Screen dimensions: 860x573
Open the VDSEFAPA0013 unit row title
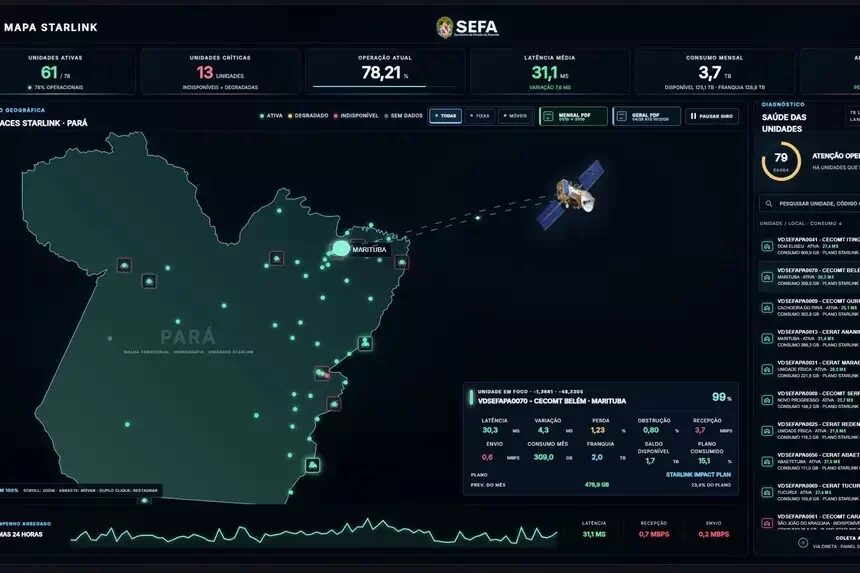(x=818, y=332)
